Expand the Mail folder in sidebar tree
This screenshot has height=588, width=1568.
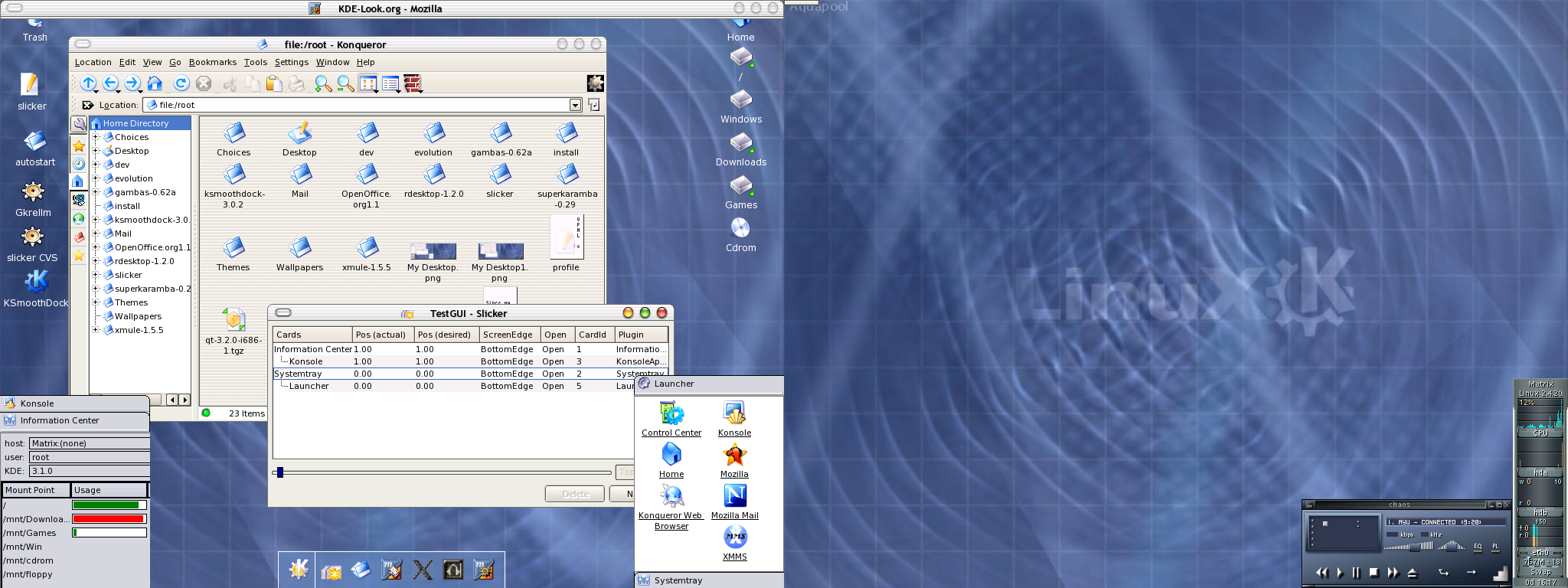pyautogui.click(x=96, y=234)
